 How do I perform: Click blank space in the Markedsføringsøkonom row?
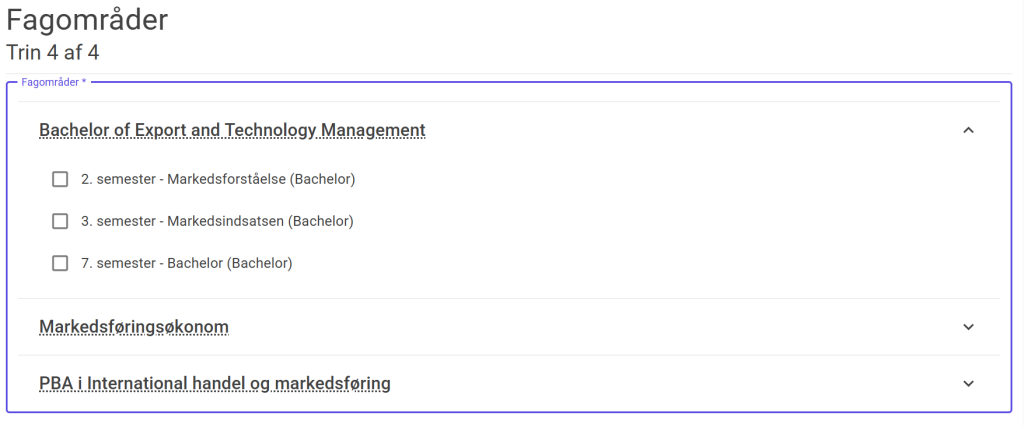pos(600,327)
